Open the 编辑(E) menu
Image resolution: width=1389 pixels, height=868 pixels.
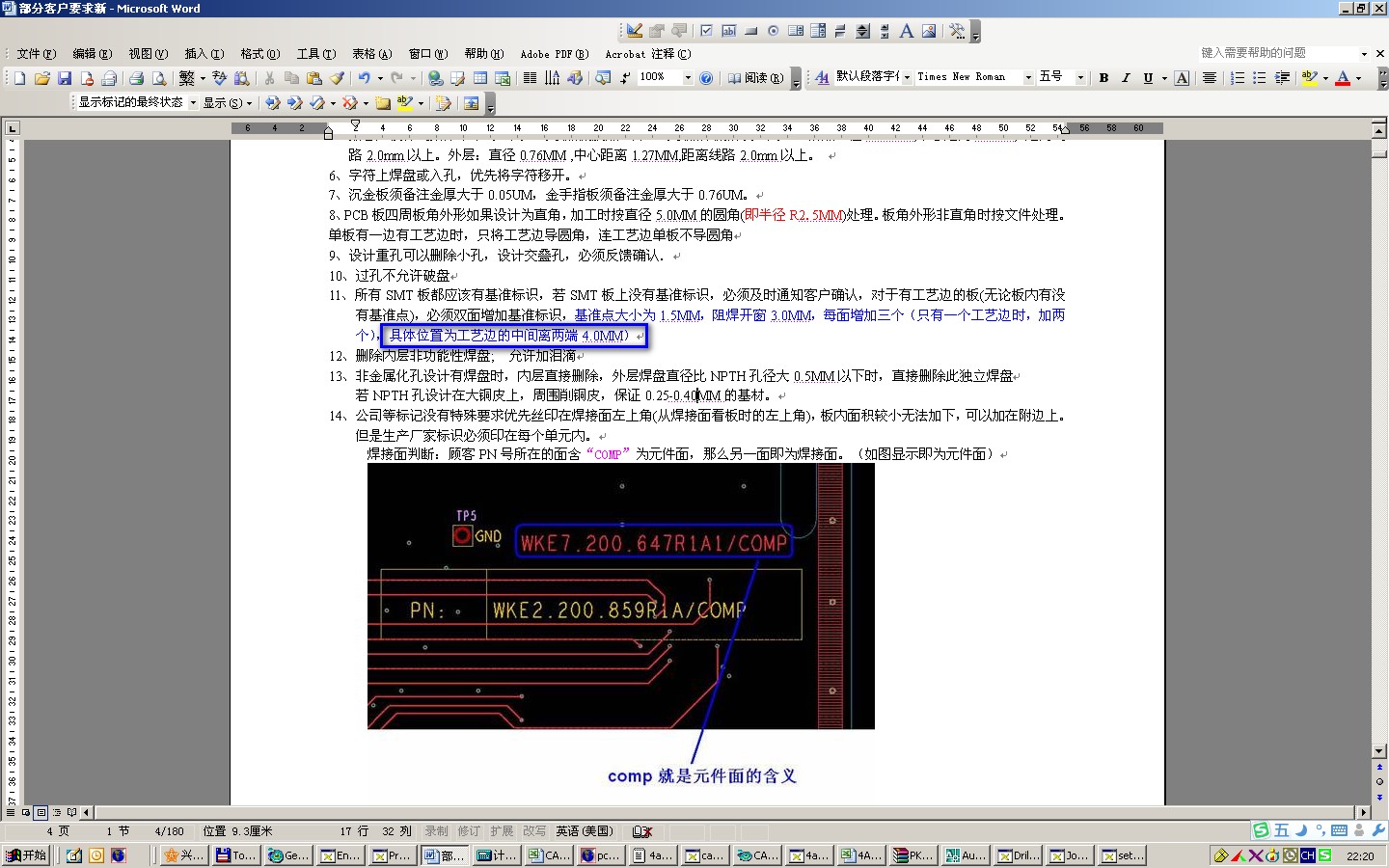coord(92,54)
